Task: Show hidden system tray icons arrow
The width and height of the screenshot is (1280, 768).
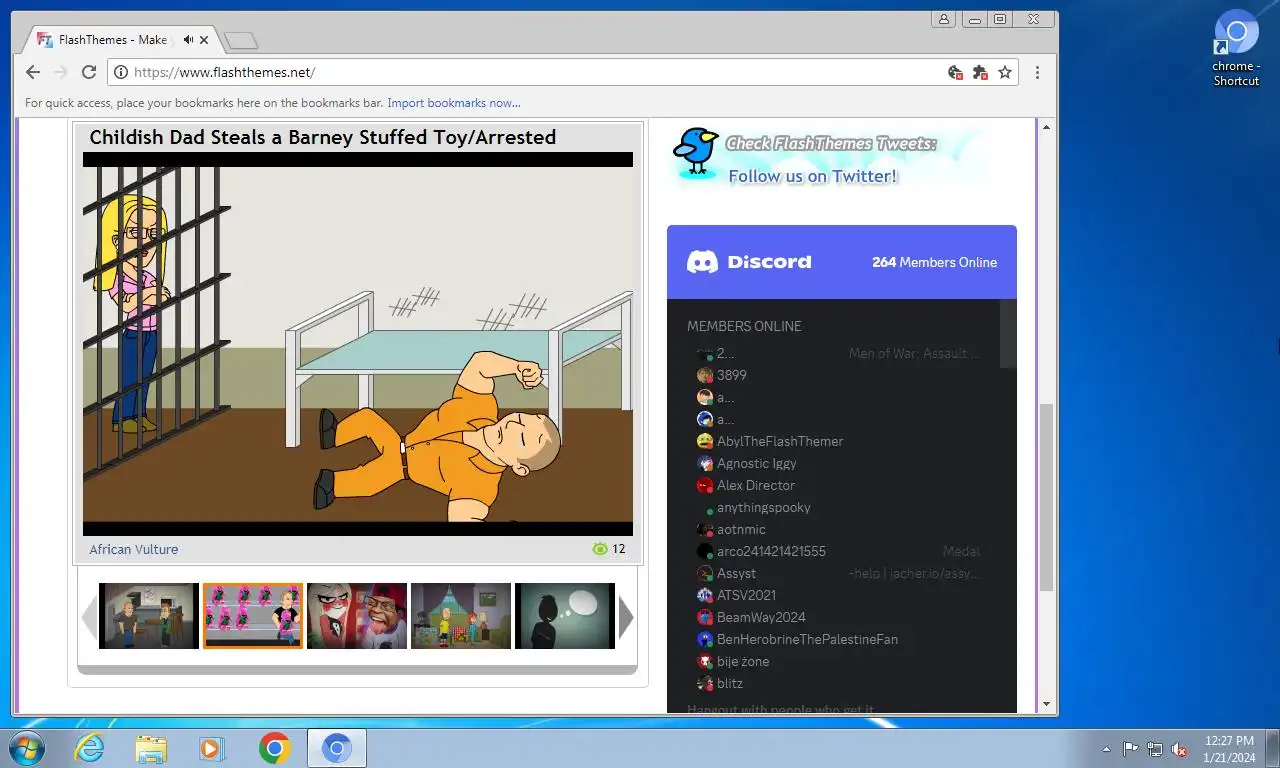Action: (1106, 749)
